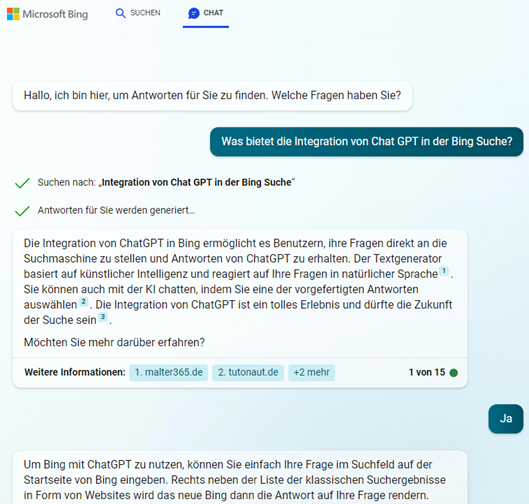Image resolution: width=529 pixels, height=504 pixels.
Task: Click the 'Weitere Informationen:' label
Action: (x=75, y=372)
